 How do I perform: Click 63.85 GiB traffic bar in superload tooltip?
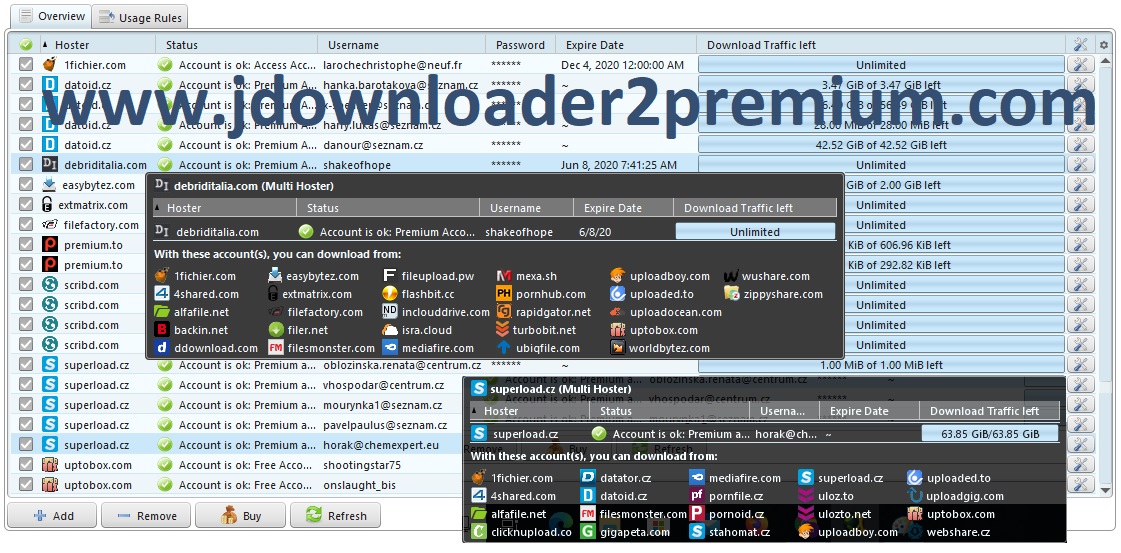[x=989, y=434]
